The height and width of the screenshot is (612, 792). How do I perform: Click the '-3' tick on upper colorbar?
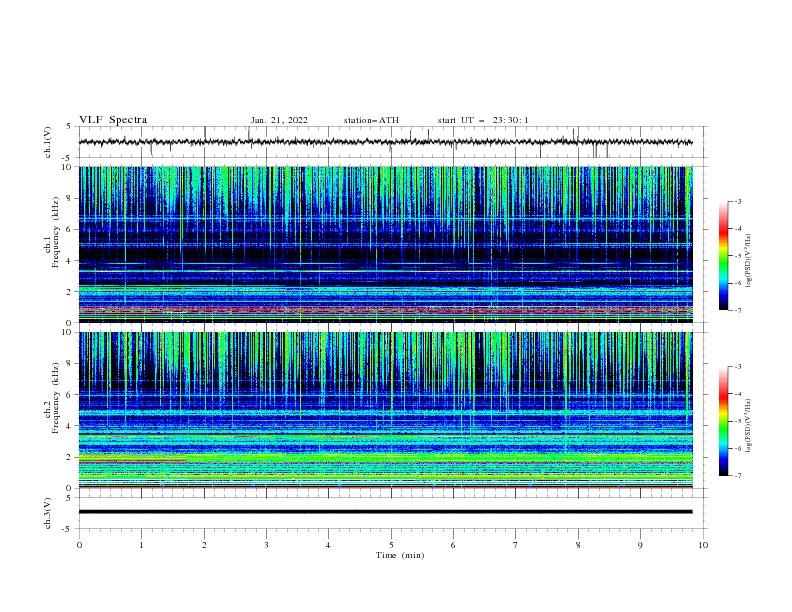pos(737,201)
